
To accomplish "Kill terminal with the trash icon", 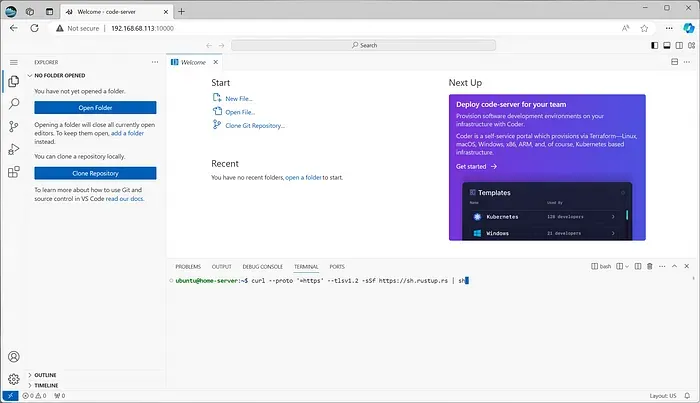I will [650, 266].
